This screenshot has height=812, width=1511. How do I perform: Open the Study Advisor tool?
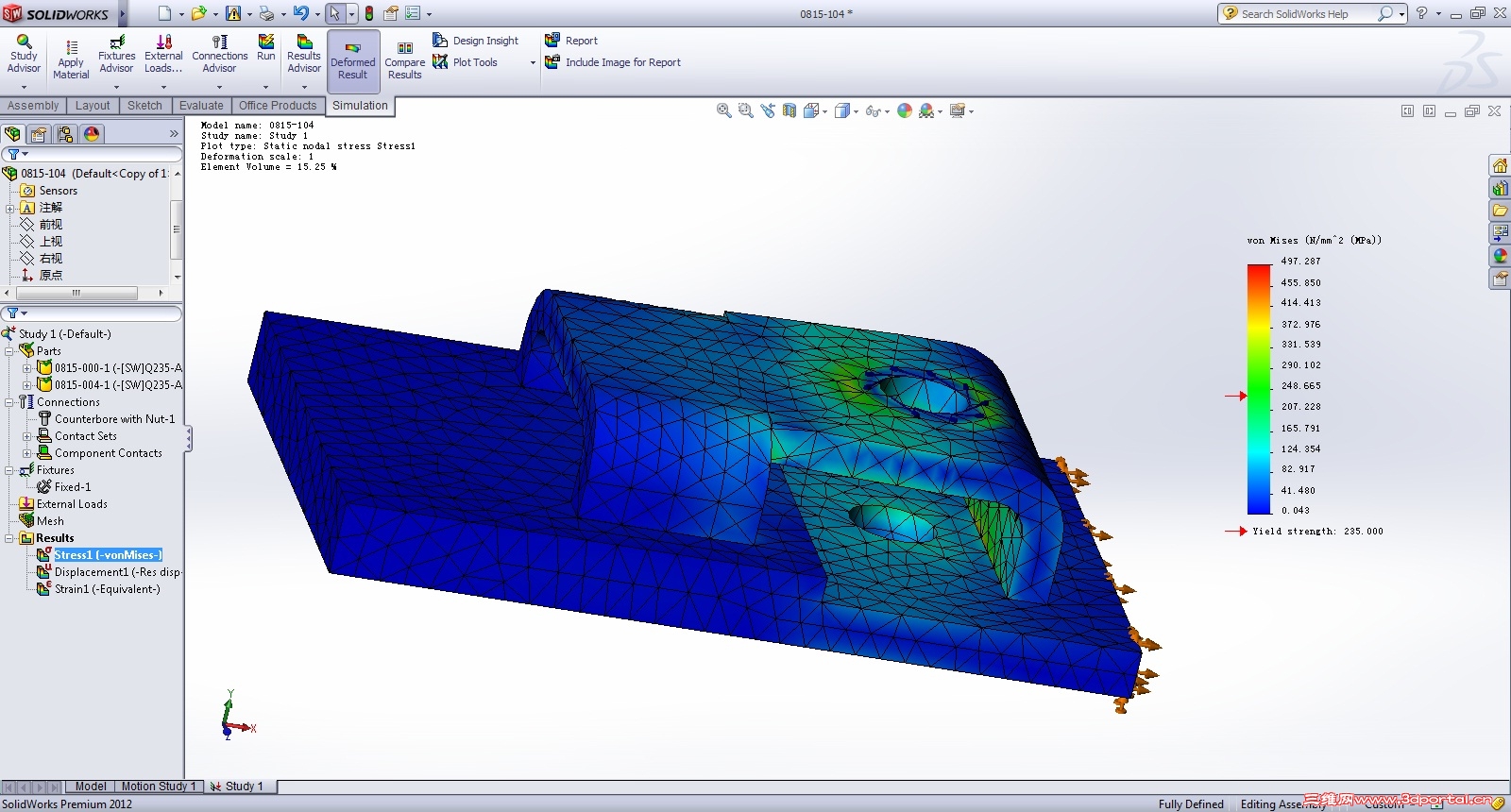(x=24, y=55)
